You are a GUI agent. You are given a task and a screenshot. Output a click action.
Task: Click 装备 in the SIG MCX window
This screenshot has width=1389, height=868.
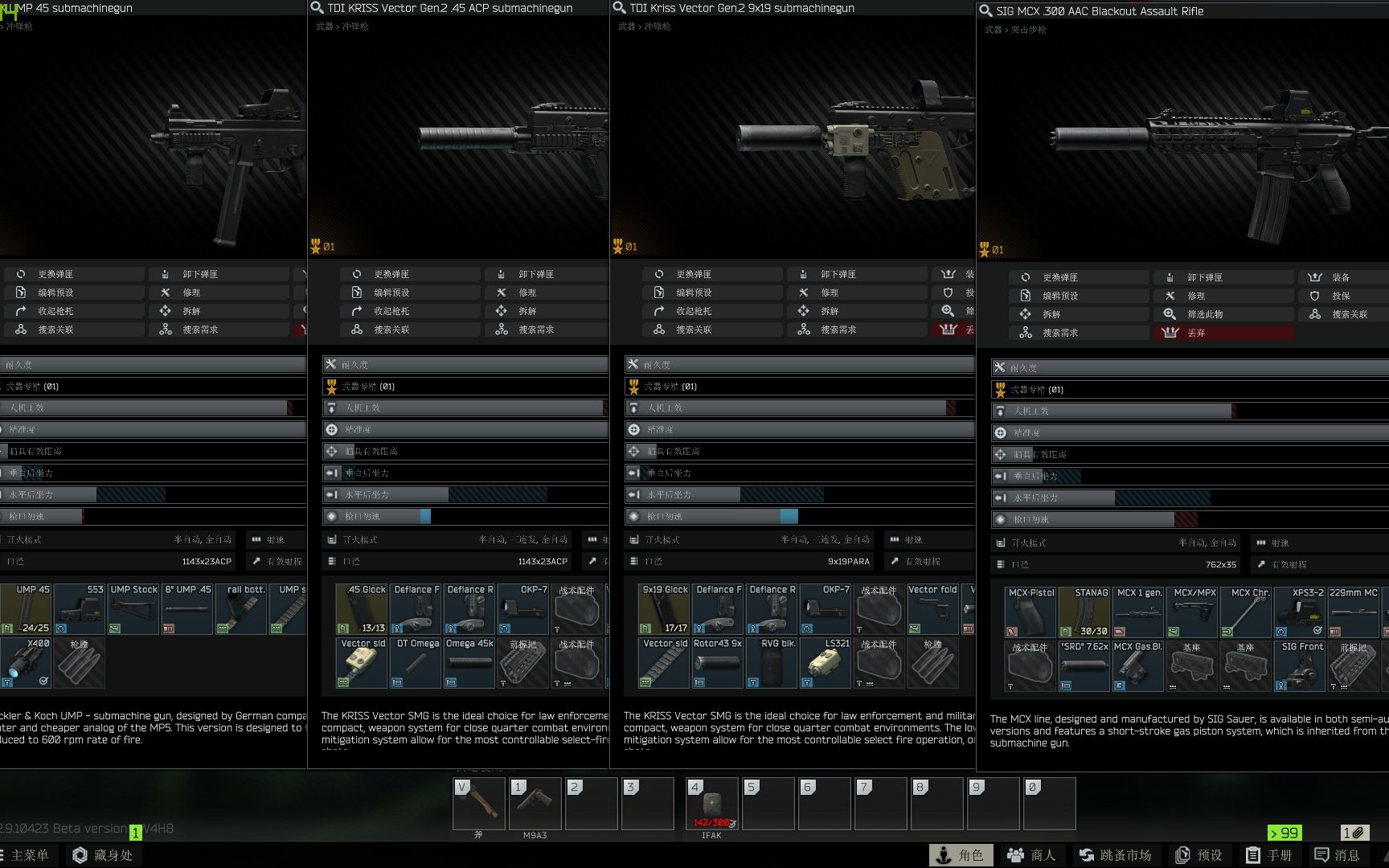(x=1343, y=277)
